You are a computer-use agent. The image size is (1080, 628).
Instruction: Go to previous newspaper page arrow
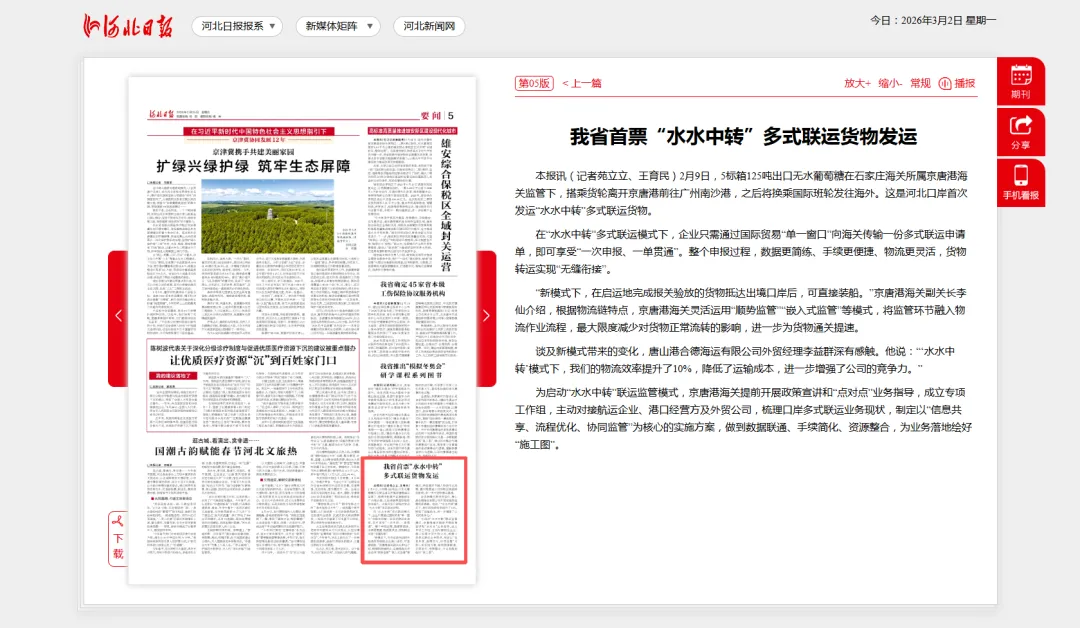[118, 316]
